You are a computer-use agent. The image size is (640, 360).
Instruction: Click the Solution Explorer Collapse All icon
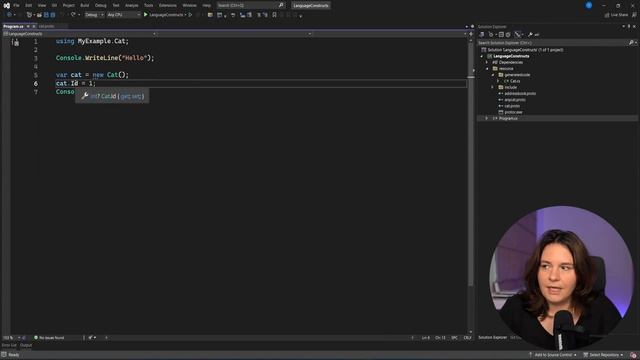(x=501, y=34)
